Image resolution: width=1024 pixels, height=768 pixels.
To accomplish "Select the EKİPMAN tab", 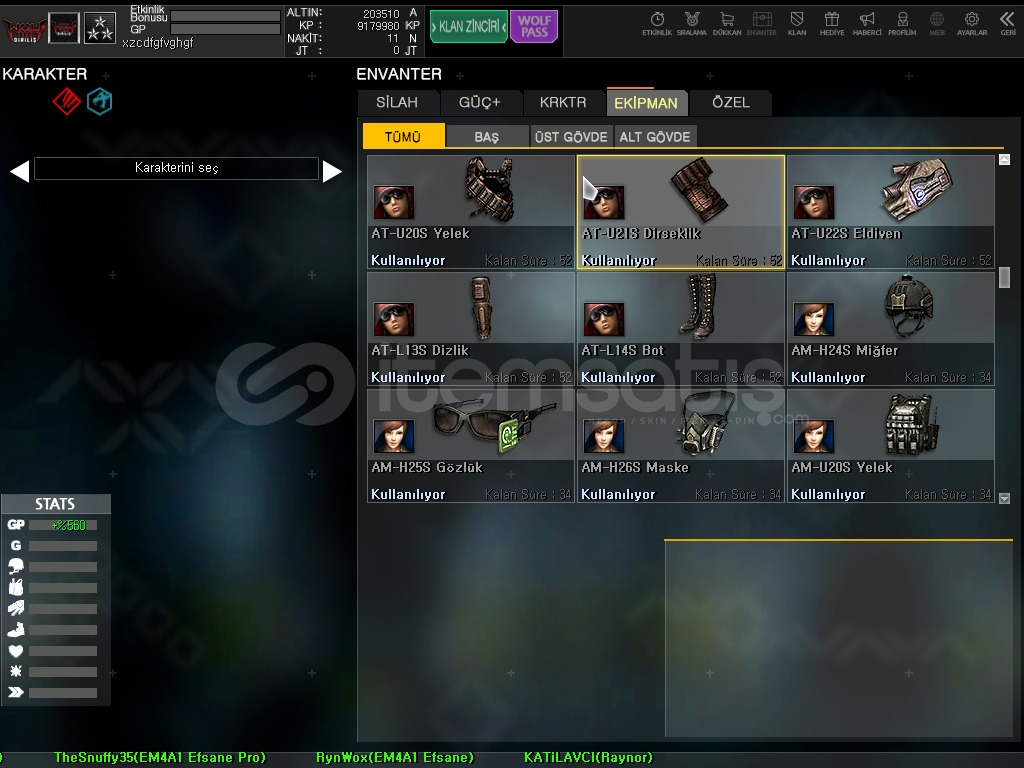I will point(646,103).
